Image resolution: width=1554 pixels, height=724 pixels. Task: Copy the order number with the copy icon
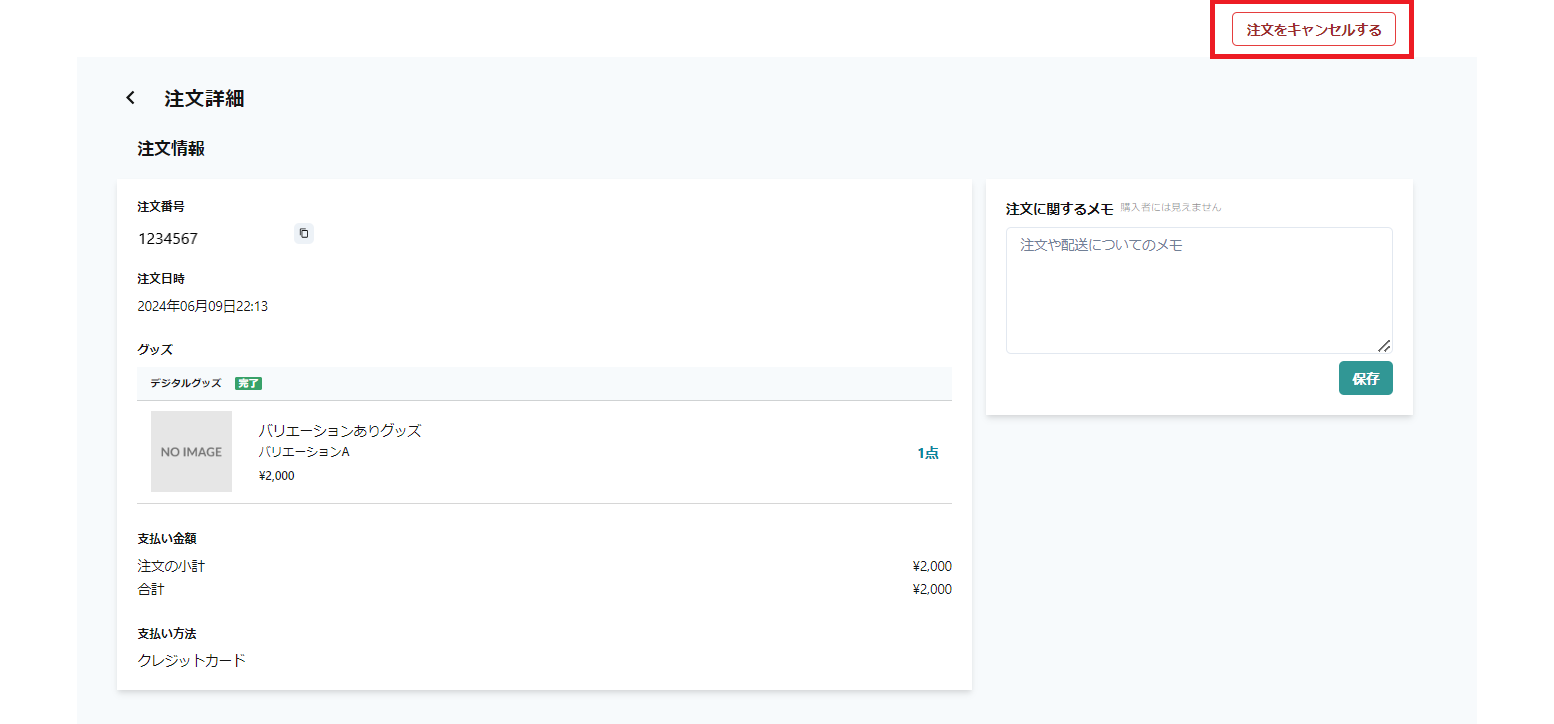point(304,233)
